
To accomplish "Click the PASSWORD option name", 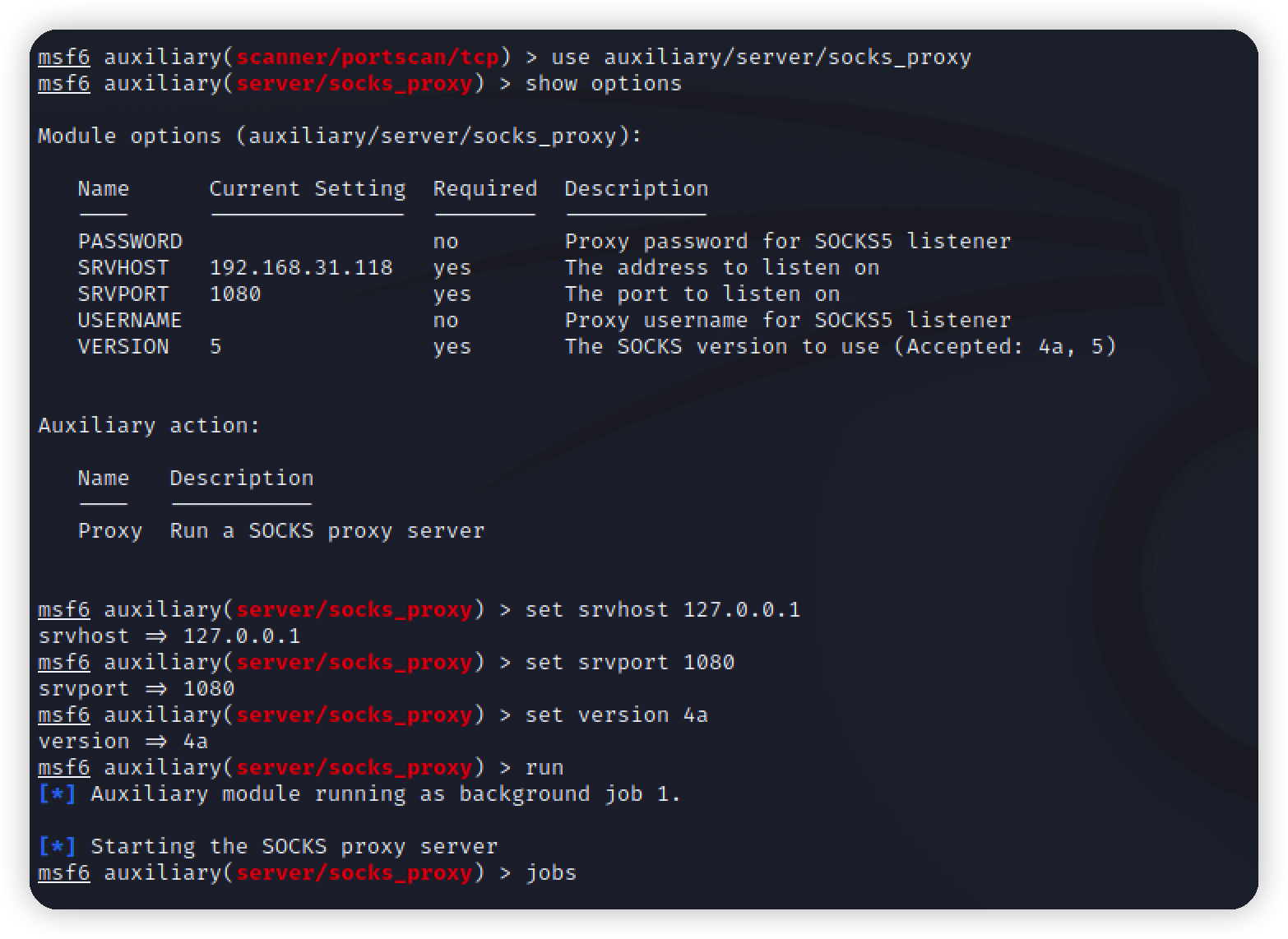I will pos(130,242).
